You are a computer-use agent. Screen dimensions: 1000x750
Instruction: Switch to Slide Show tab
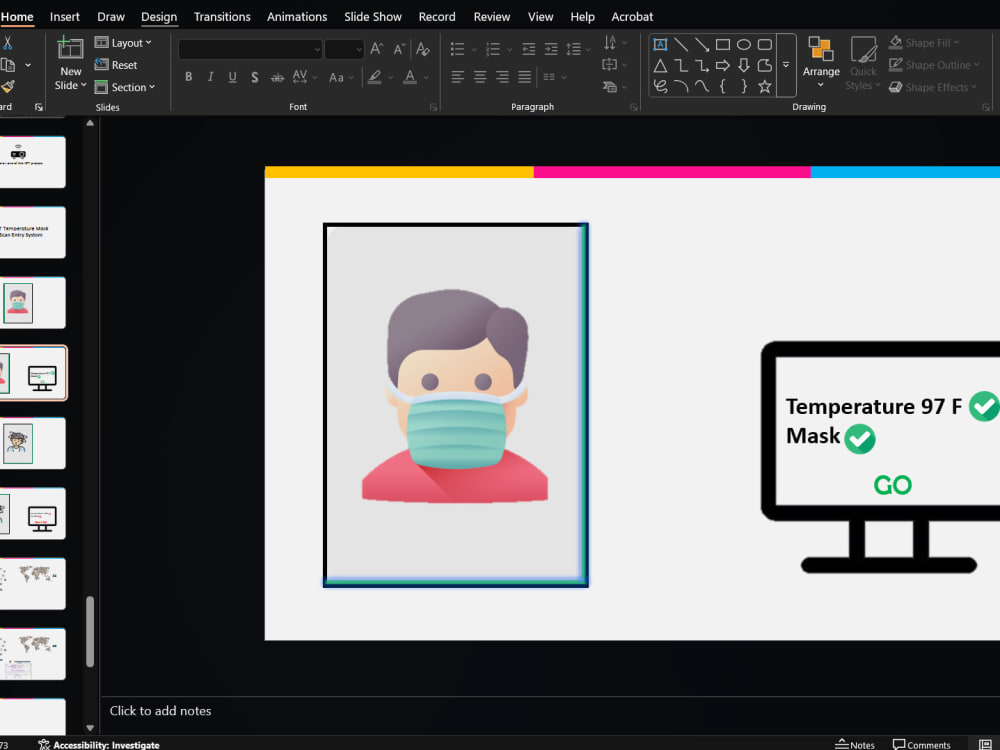(x=373, y=17)
